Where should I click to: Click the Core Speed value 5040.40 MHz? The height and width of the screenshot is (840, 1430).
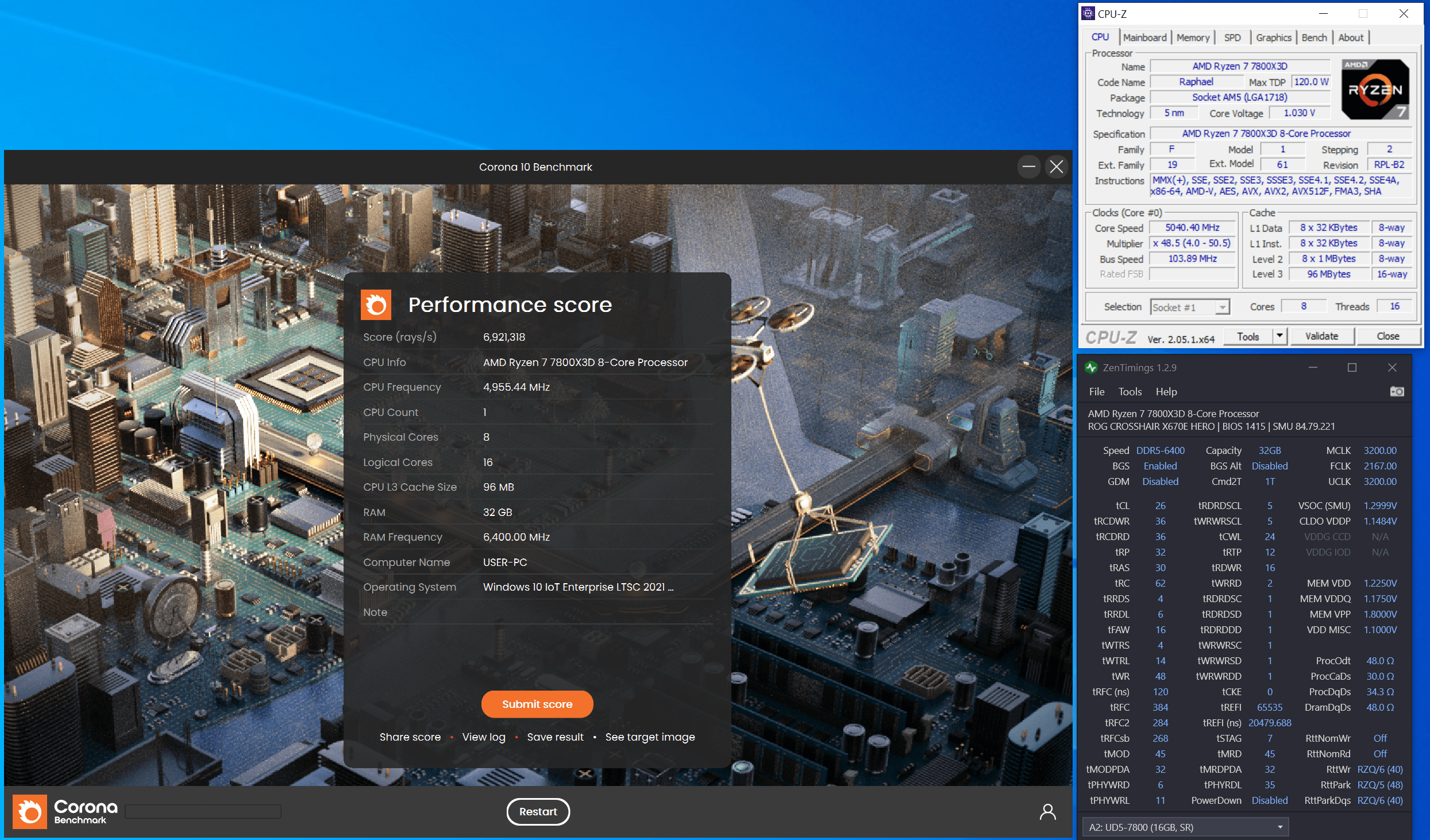(x=1193, y=228)
